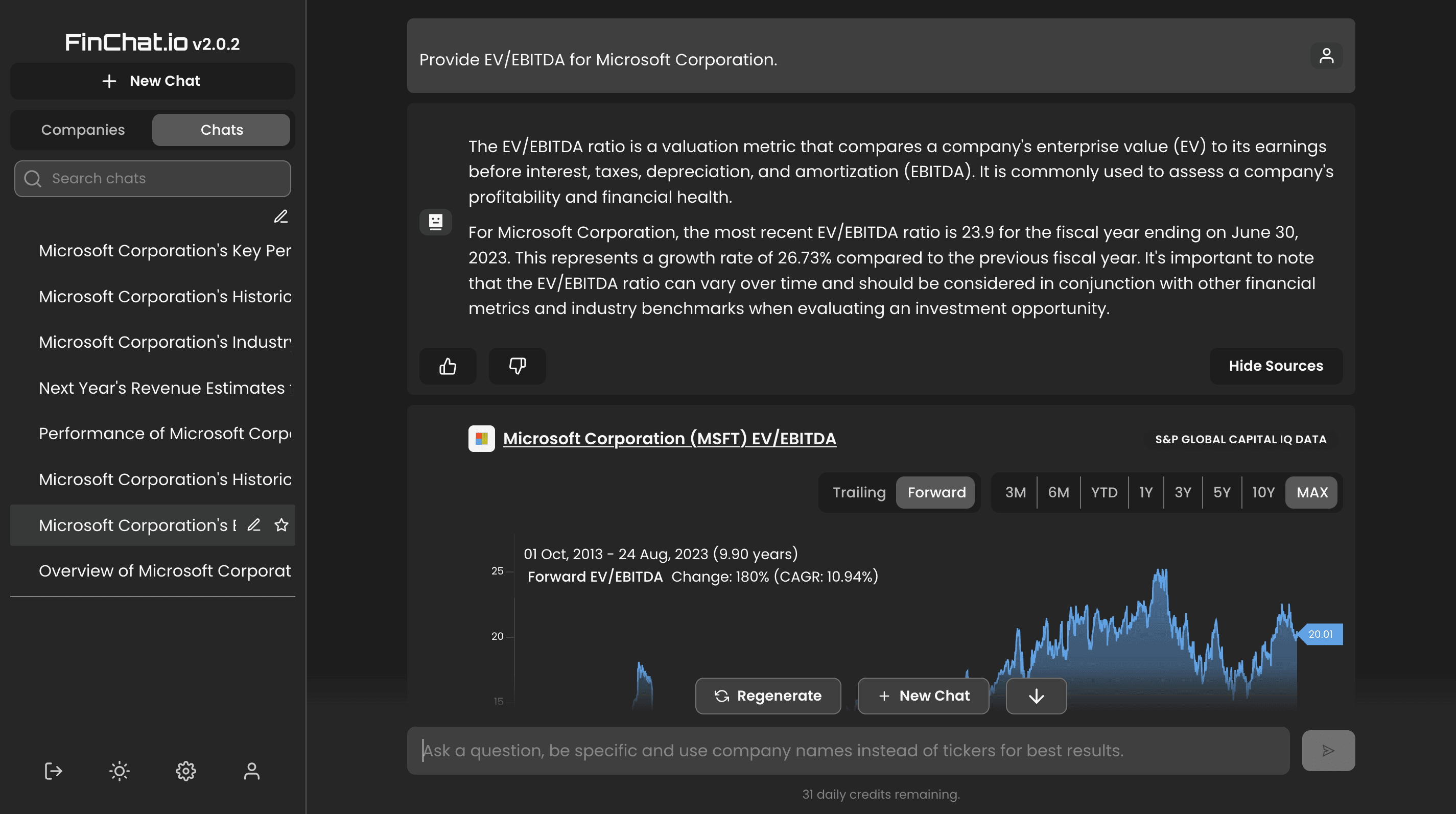Click the scroll-to-bottom down arrow button
Screen dimensions: 1456x814
coord(1036,696)
